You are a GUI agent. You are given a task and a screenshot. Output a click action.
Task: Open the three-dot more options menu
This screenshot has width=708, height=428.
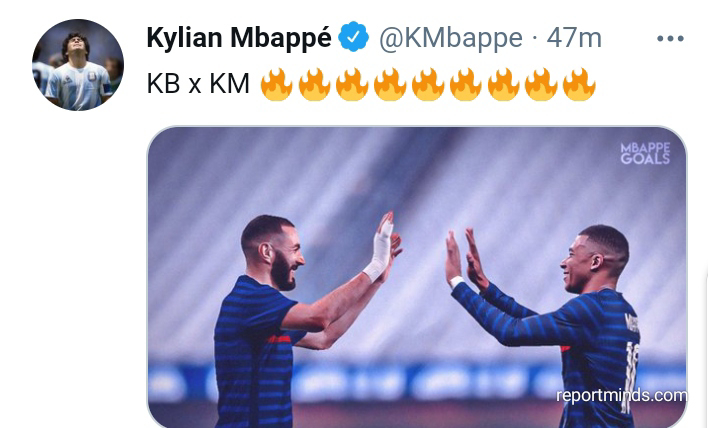tap(670, 39)
